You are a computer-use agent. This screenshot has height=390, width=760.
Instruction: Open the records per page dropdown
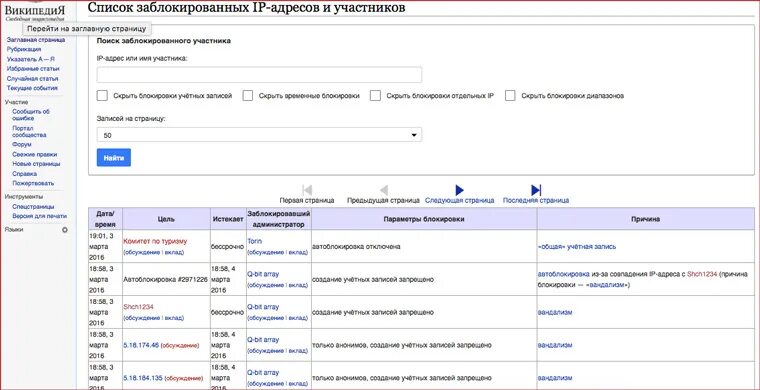[259, 135]
